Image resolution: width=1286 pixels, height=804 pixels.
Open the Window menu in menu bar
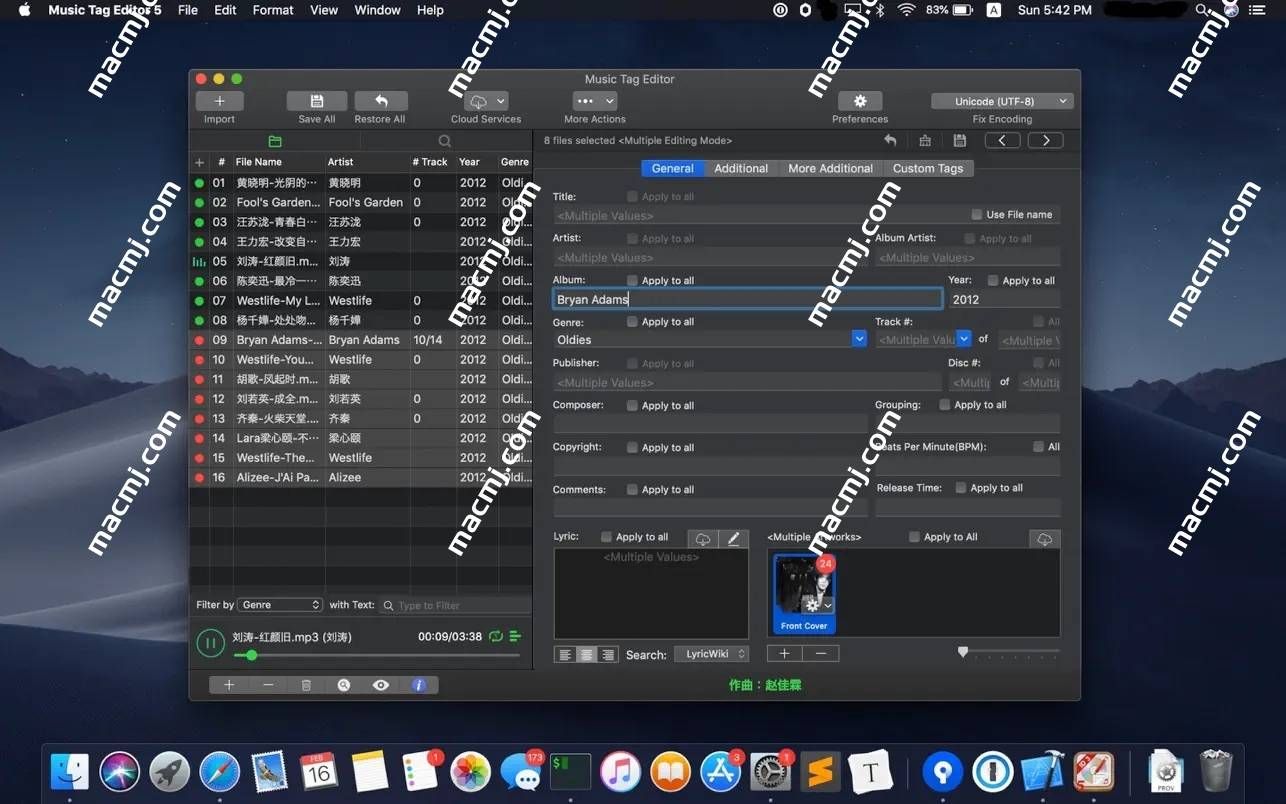pos(377,10)
